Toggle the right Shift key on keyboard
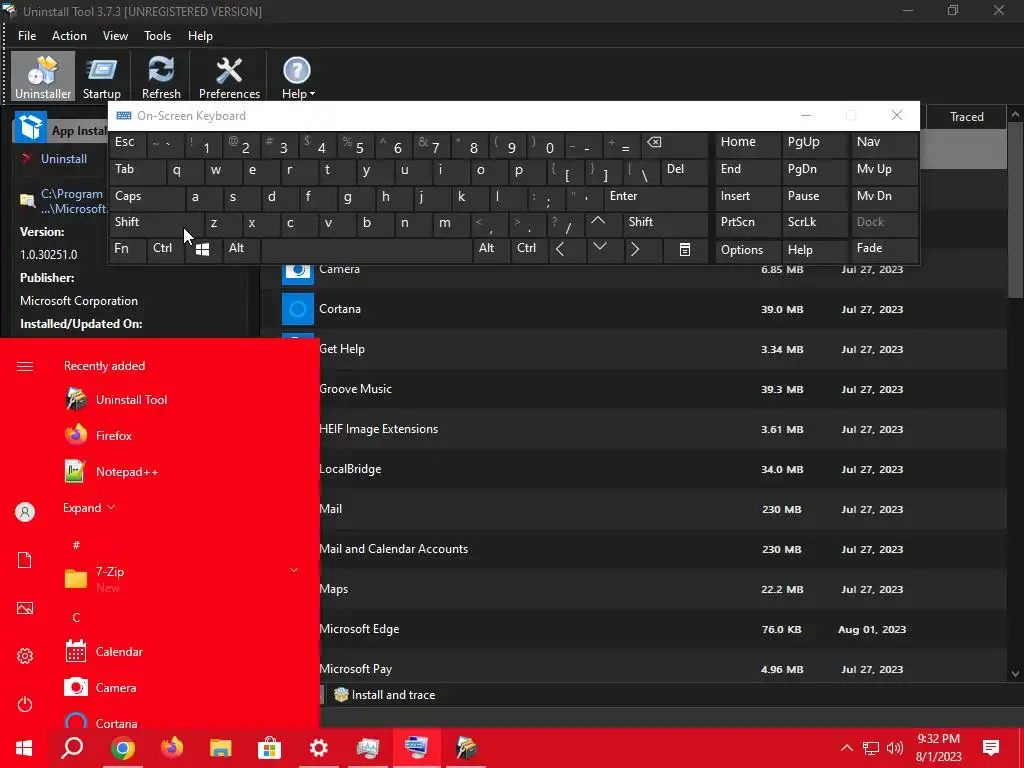 coord(665,224)
